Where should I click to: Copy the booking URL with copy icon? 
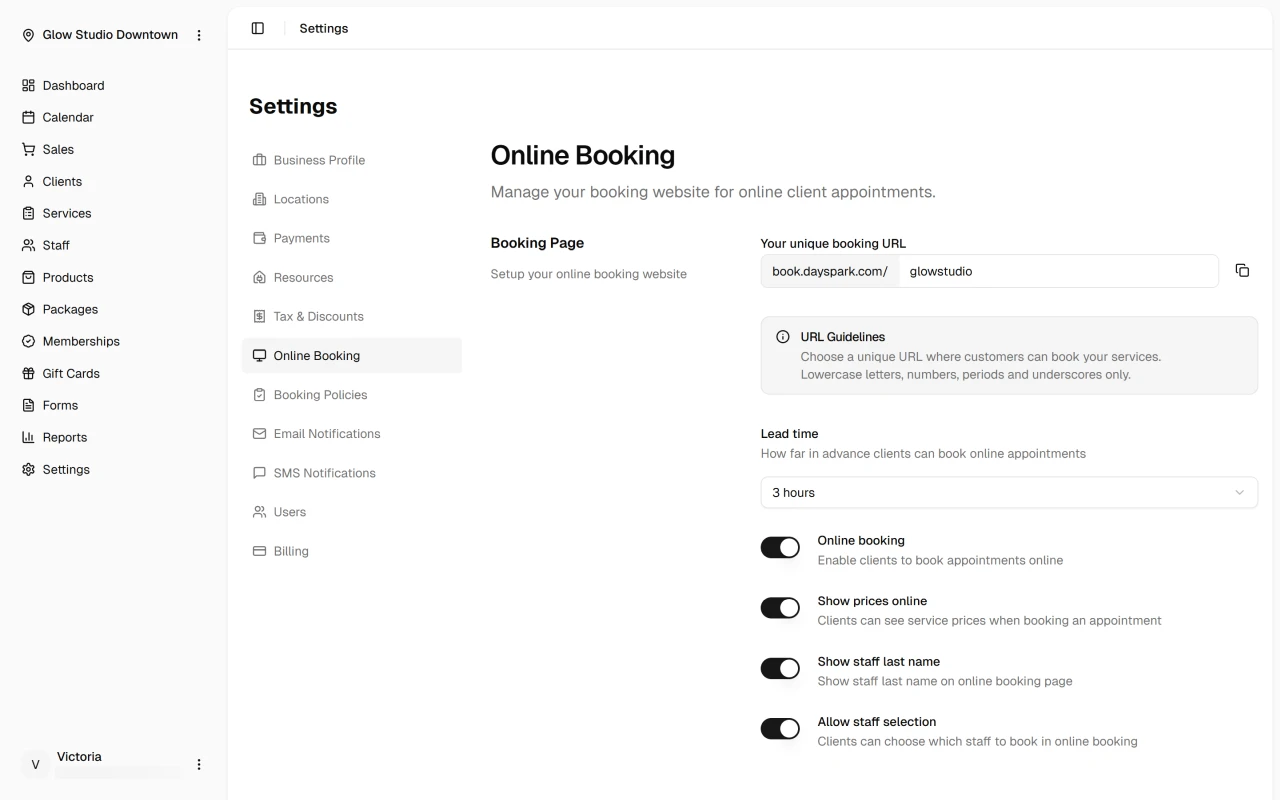point(1242,271)
